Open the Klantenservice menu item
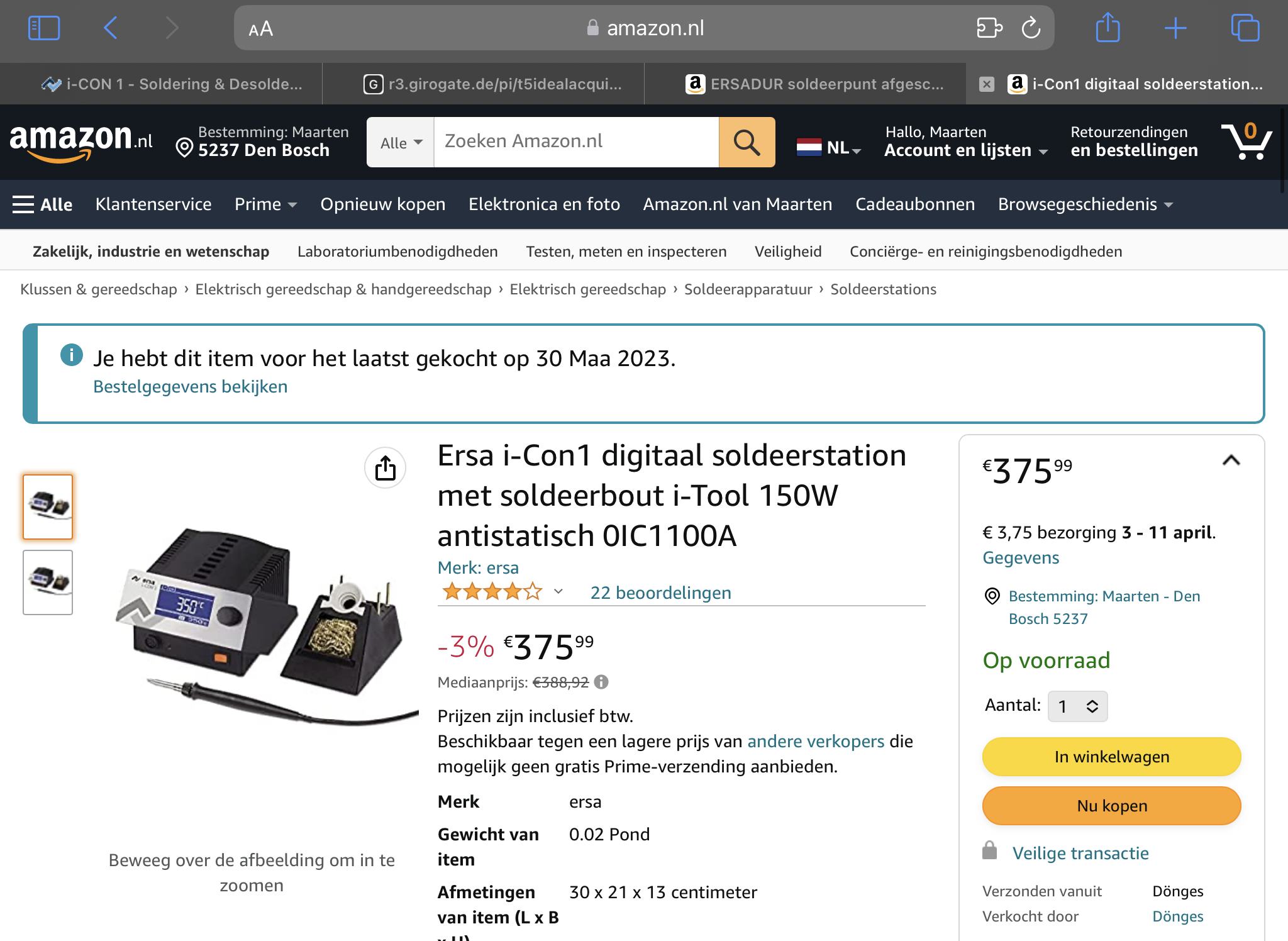 point(153,204)
